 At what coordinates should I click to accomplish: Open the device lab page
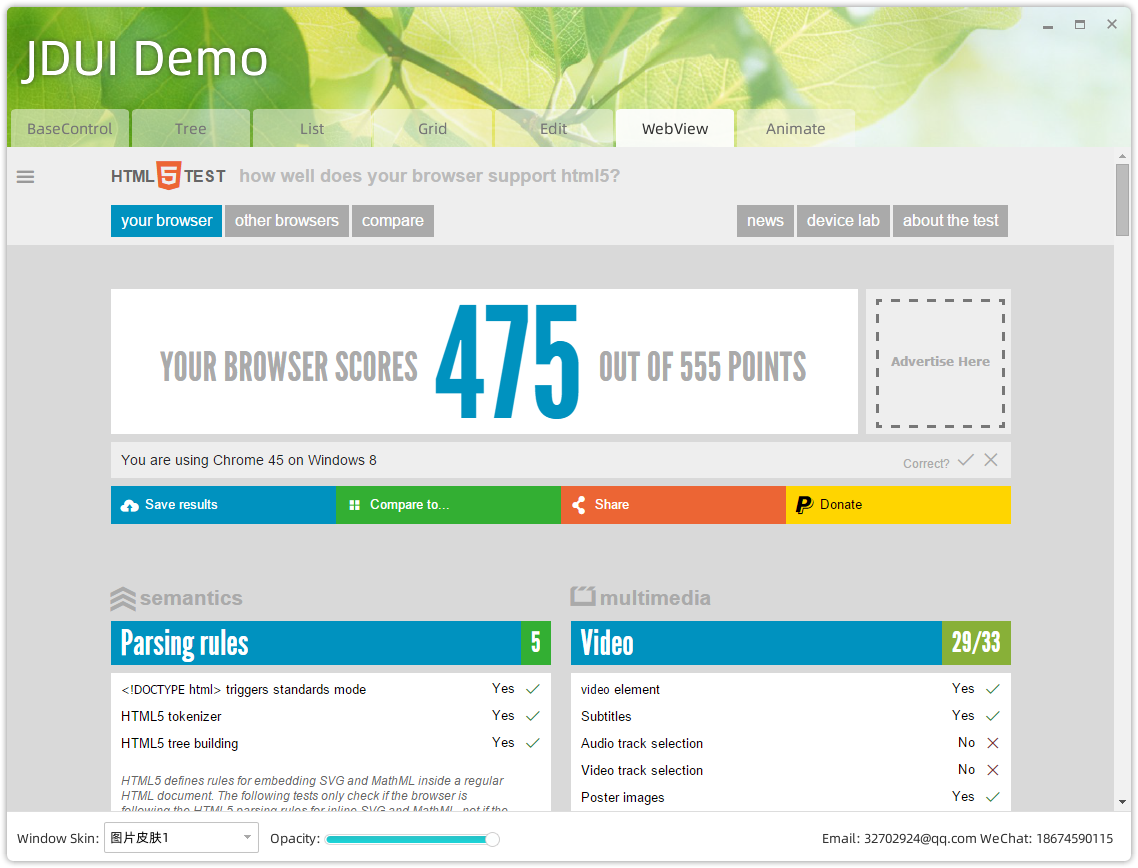point(843,221)
